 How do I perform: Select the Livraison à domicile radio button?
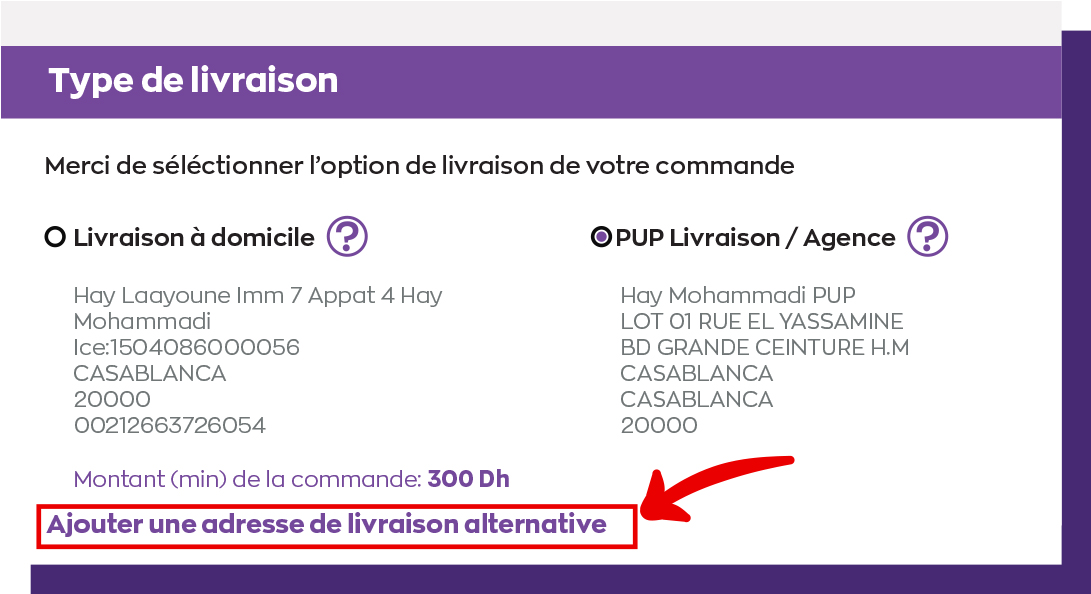click(55, 237)
